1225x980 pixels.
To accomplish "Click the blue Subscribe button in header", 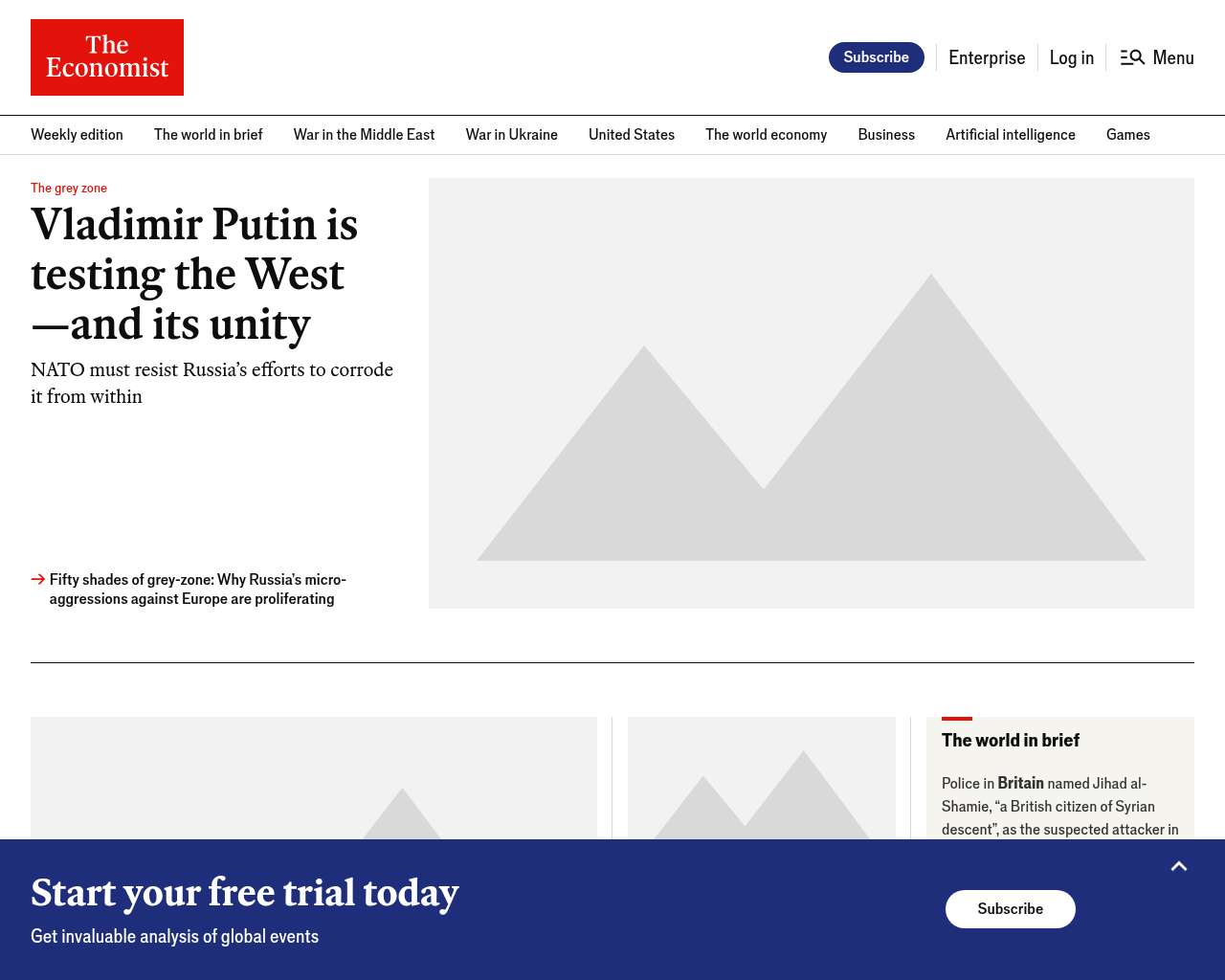I will click(x=876, y=57).
